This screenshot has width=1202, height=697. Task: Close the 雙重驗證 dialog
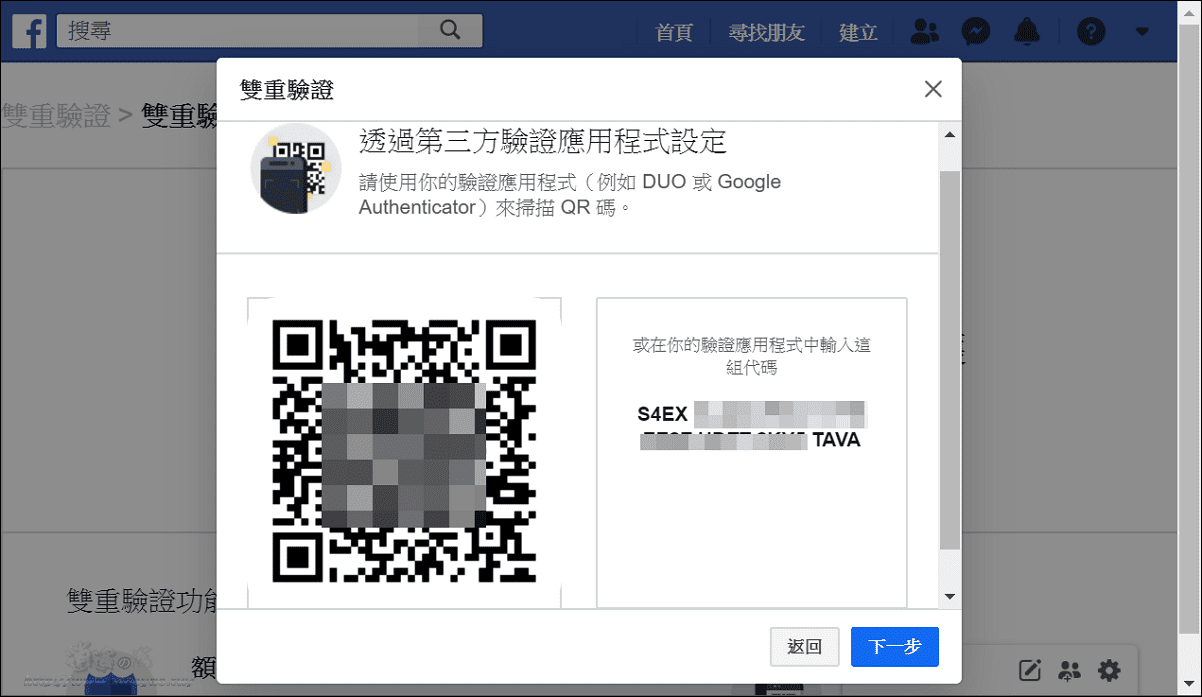point(933,89)
